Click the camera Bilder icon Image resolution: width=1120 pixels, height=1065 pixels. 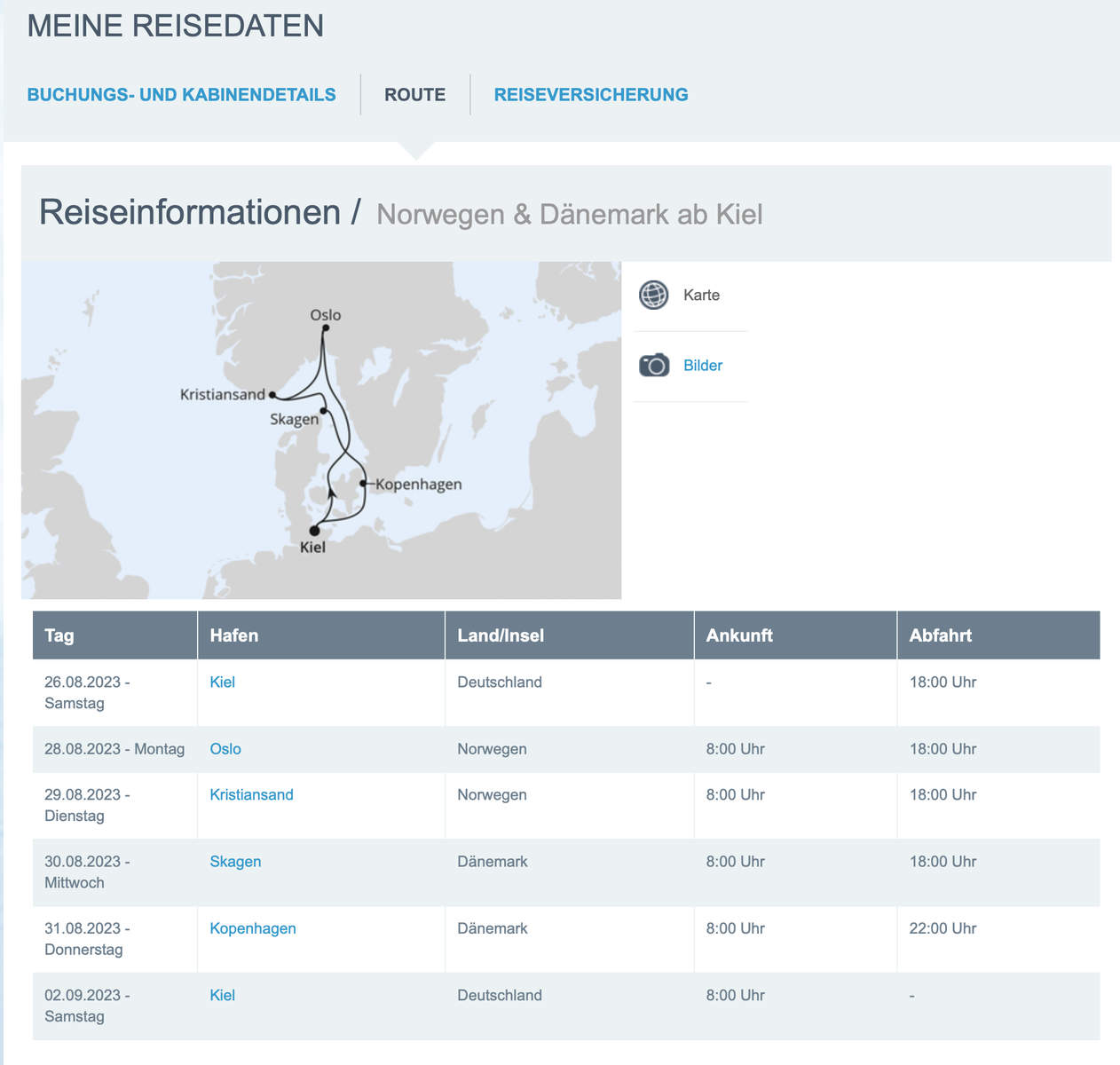point(654,365)
